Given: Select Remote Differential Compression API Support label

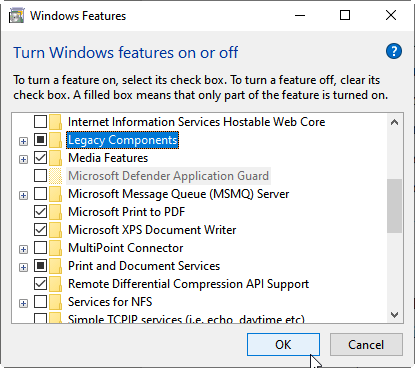Looking at the screenshot, I should [189, 284].
